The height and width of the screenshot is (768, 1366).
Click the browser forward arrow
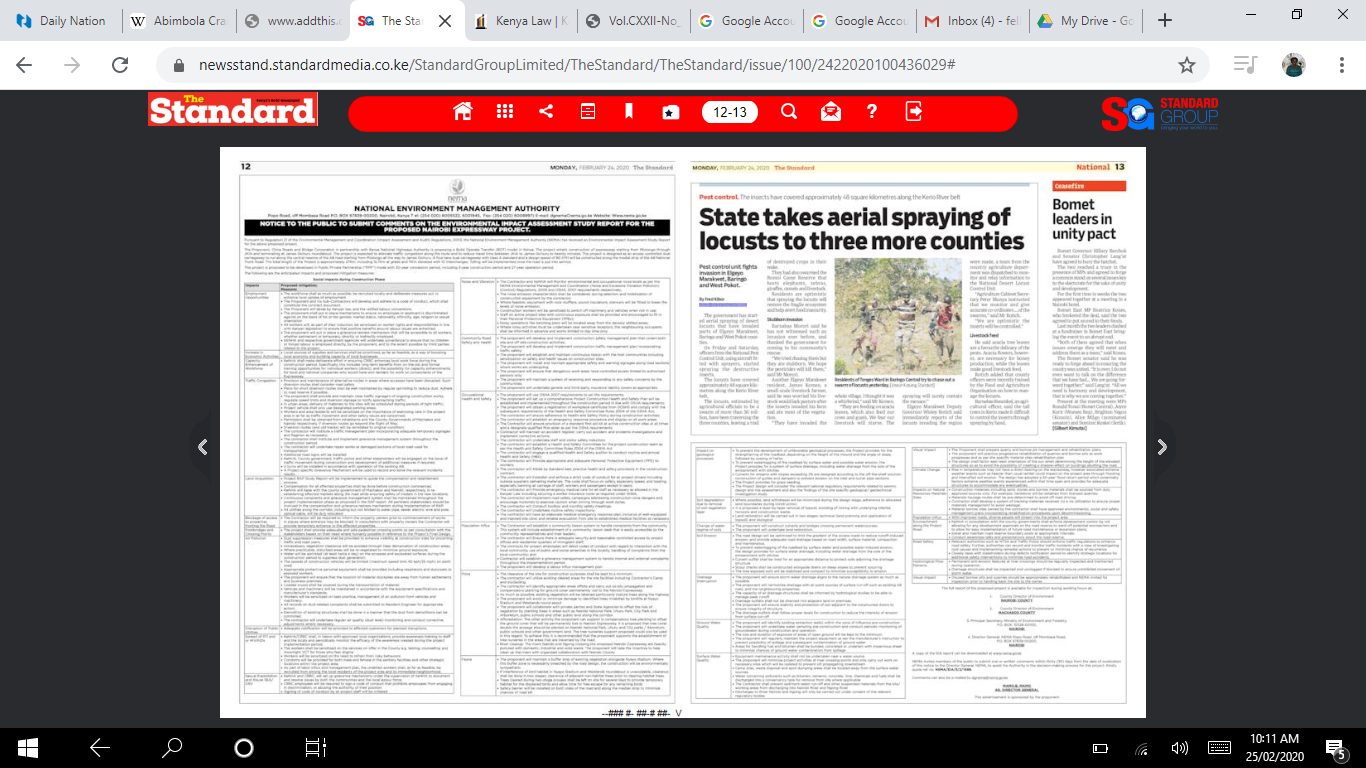point(72,65)
